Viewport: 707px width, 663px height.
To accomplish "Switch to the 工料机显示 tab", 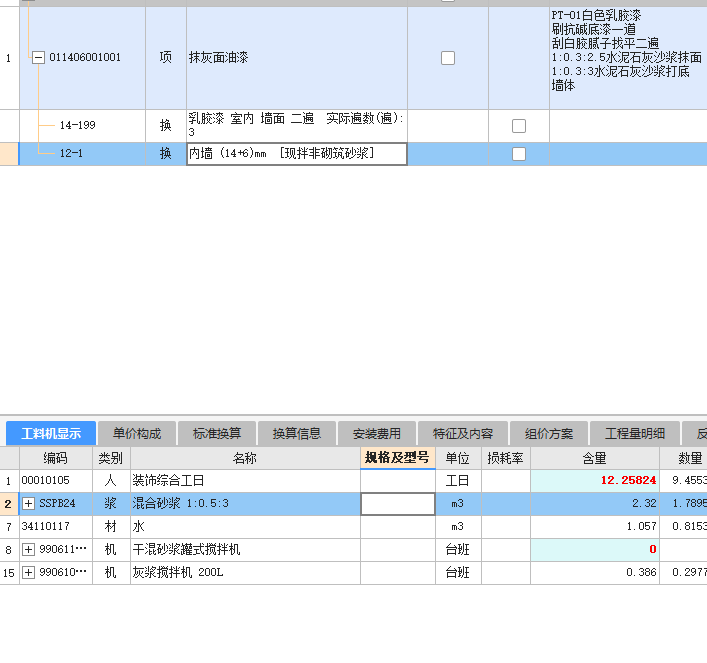I will click(x=51, y=434).
